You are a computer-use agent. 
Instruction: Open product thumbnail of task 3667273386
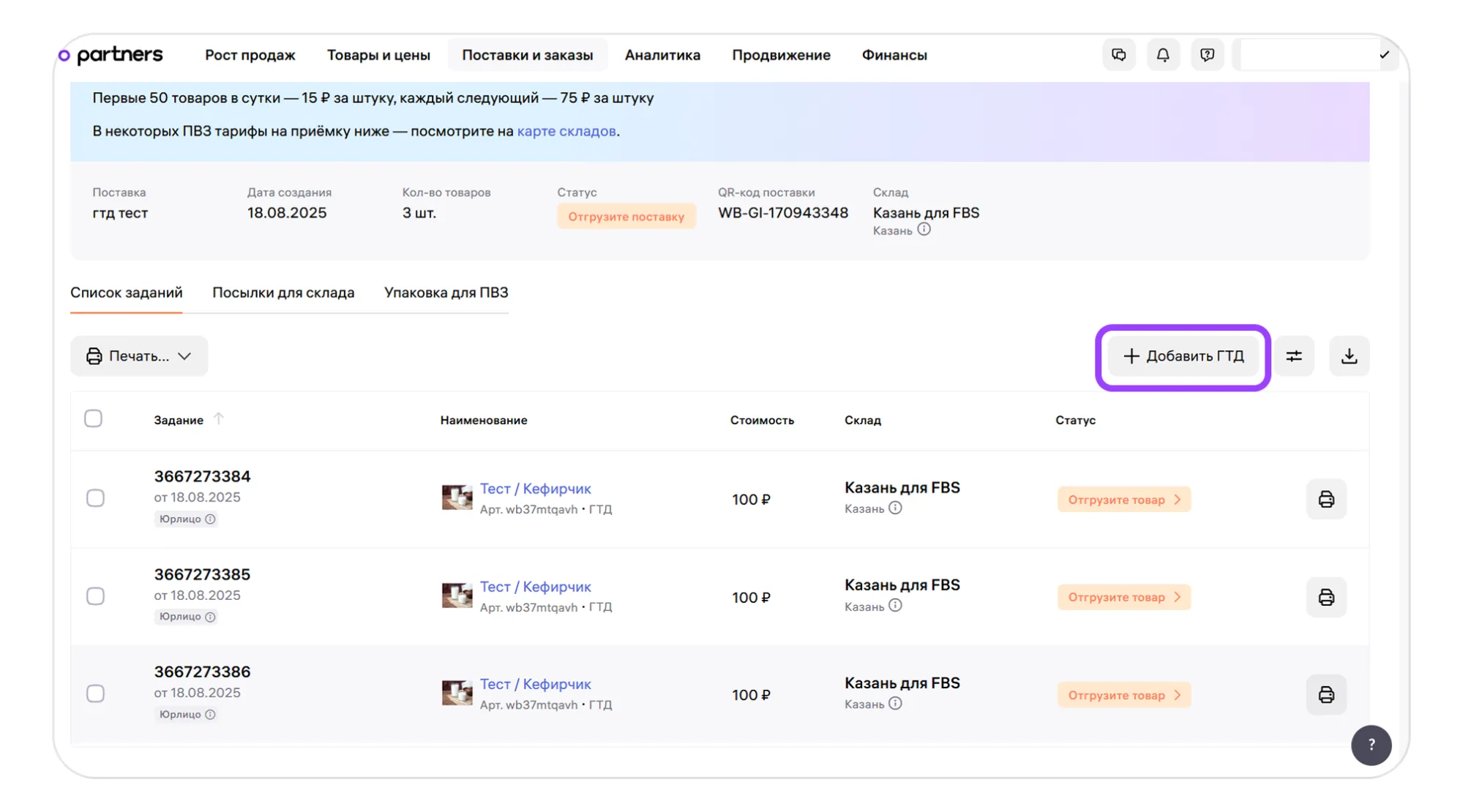click(457, 693)
